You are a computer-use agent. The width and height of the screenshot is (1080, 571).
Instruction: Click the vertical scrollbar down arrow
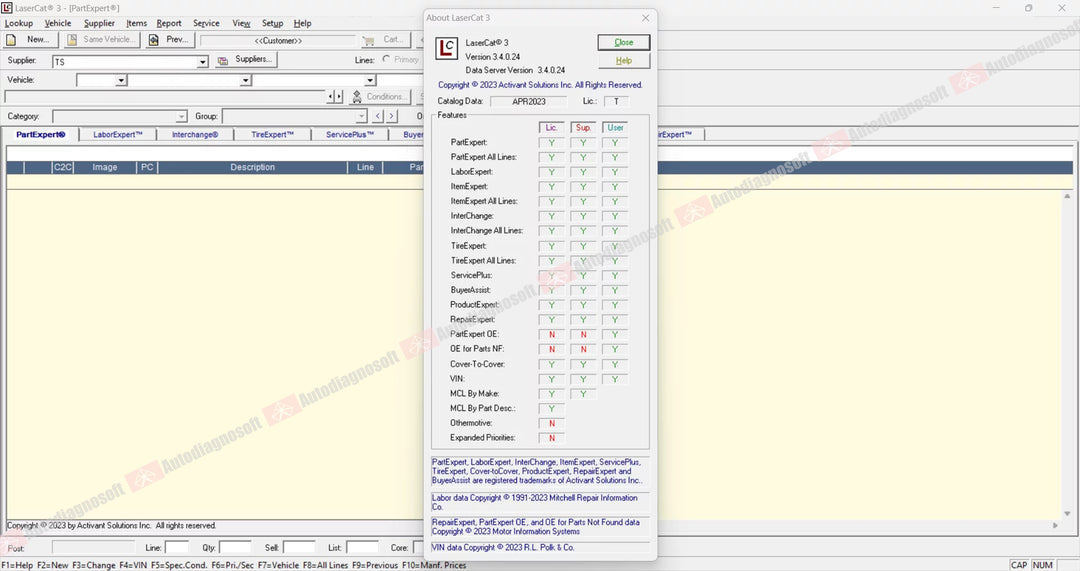[1067, 513]
